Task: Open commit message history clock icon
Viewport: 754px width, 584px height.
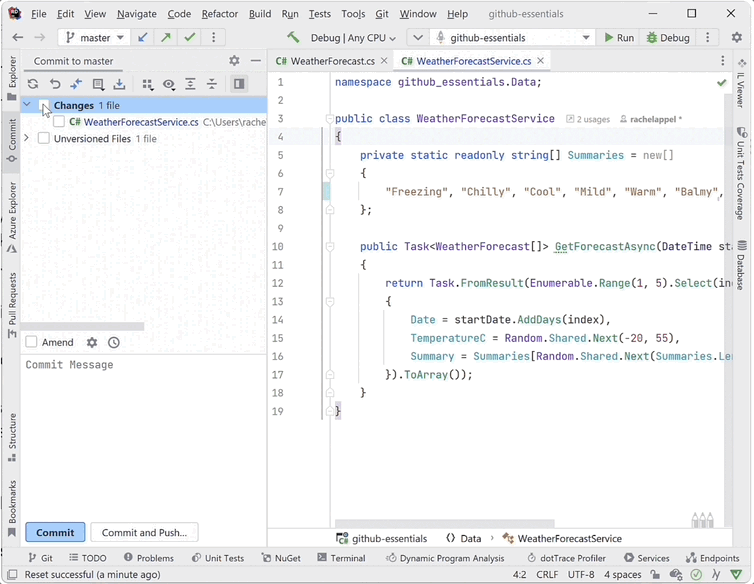Action: [x=114, y=342]
